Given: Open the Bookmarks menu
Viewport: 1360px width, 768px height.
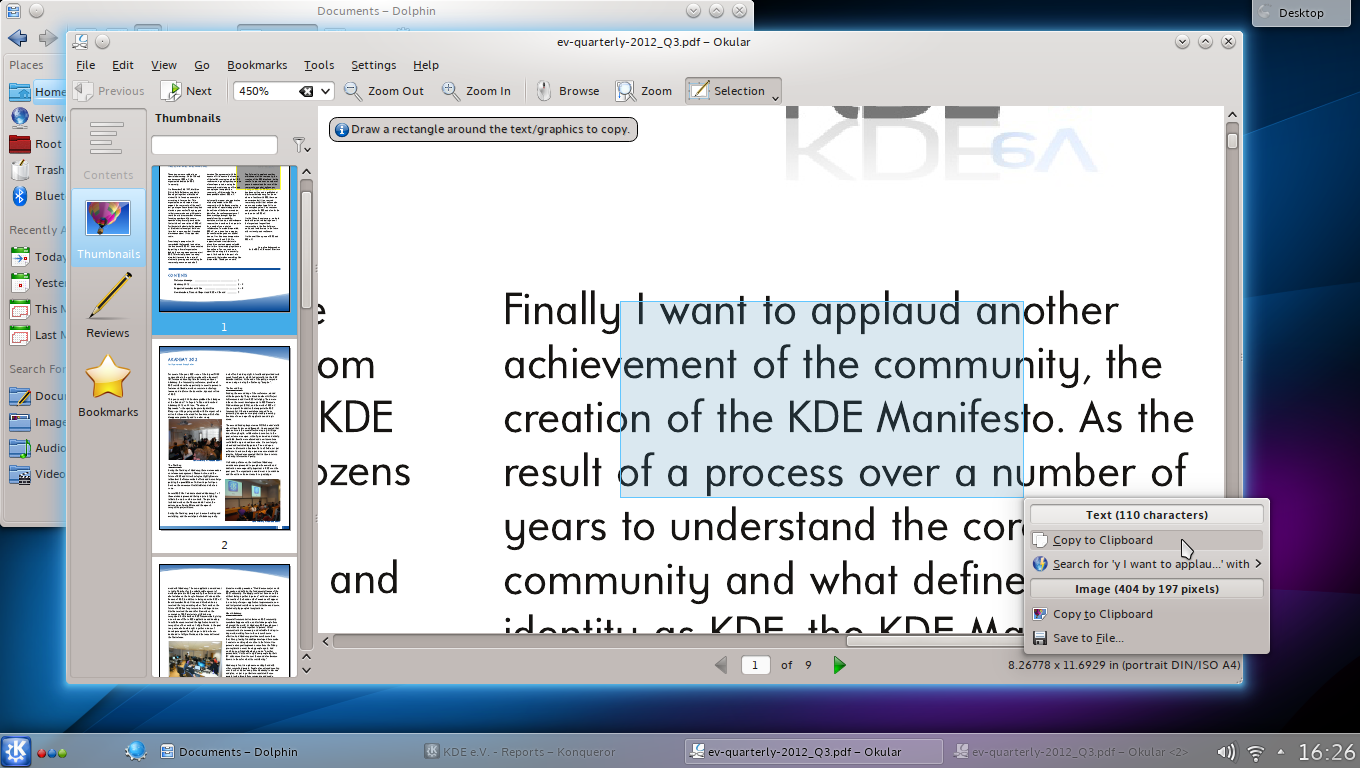Looking at the screenshot, I should pos(258,65).
